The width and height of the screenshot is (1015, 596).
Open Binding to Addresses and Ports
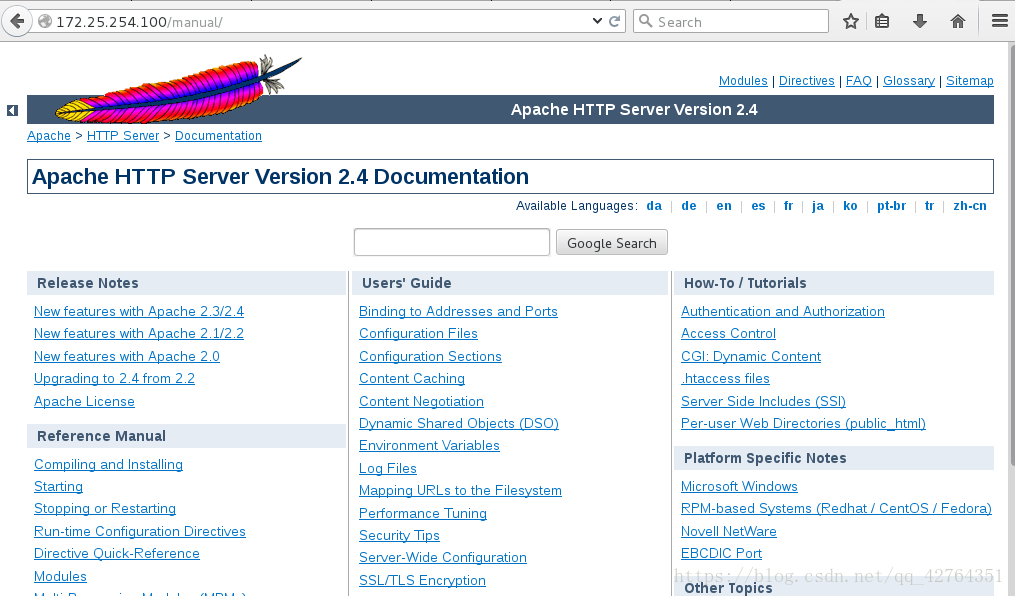(x=458, y=311)
